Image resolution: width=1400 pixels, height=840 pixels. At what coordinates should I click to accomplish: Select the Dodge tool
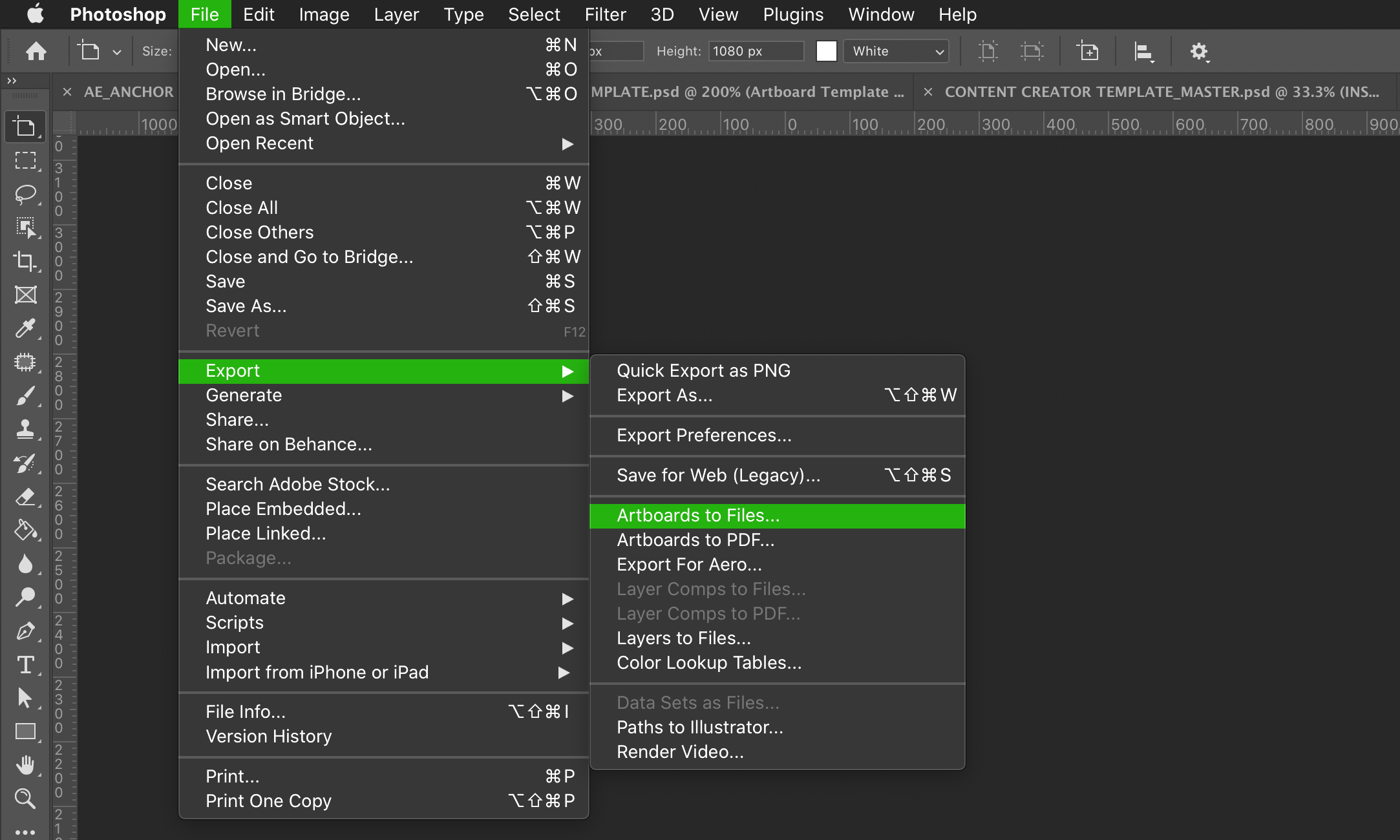[25, 597]
